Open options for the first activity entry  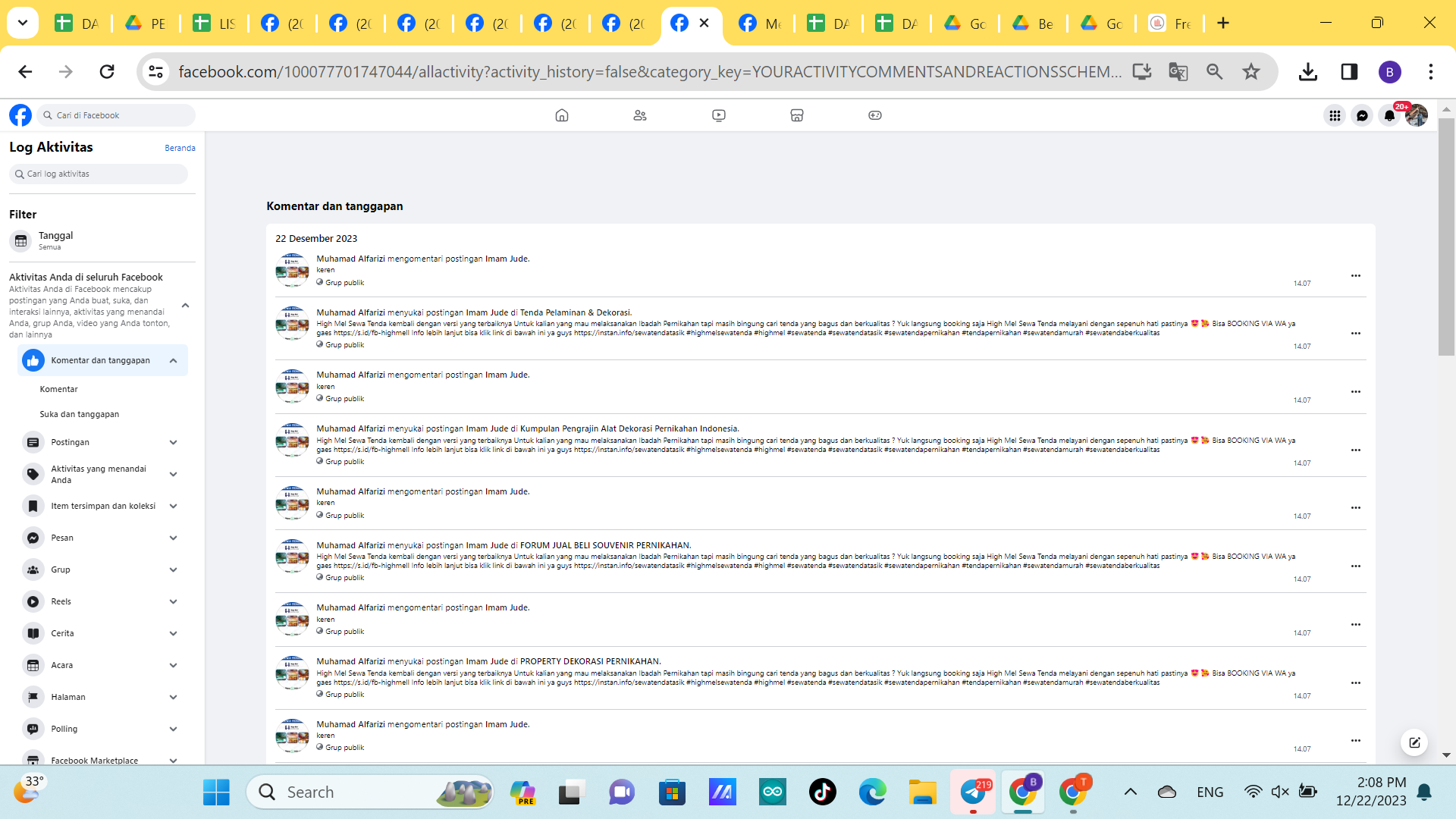(1355, 276)
